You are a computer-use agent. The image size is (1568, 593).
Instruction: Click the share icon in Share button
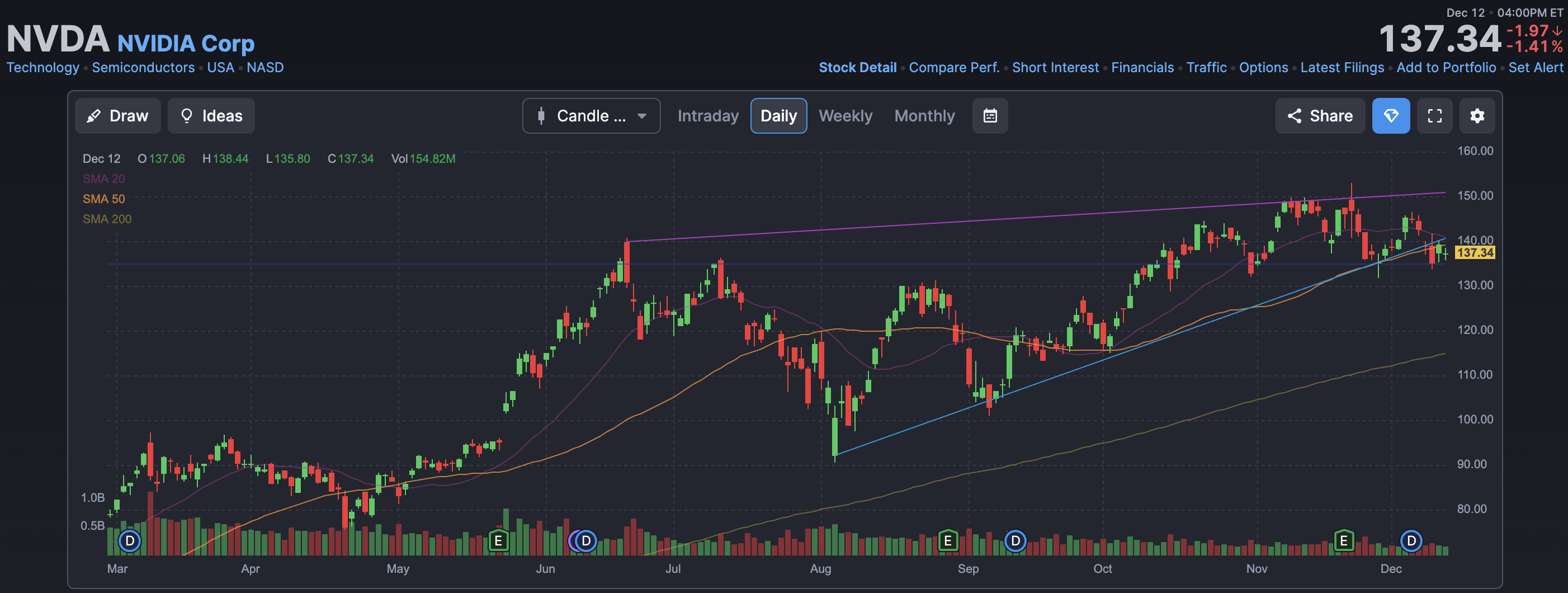click(x=1294, y=116)
